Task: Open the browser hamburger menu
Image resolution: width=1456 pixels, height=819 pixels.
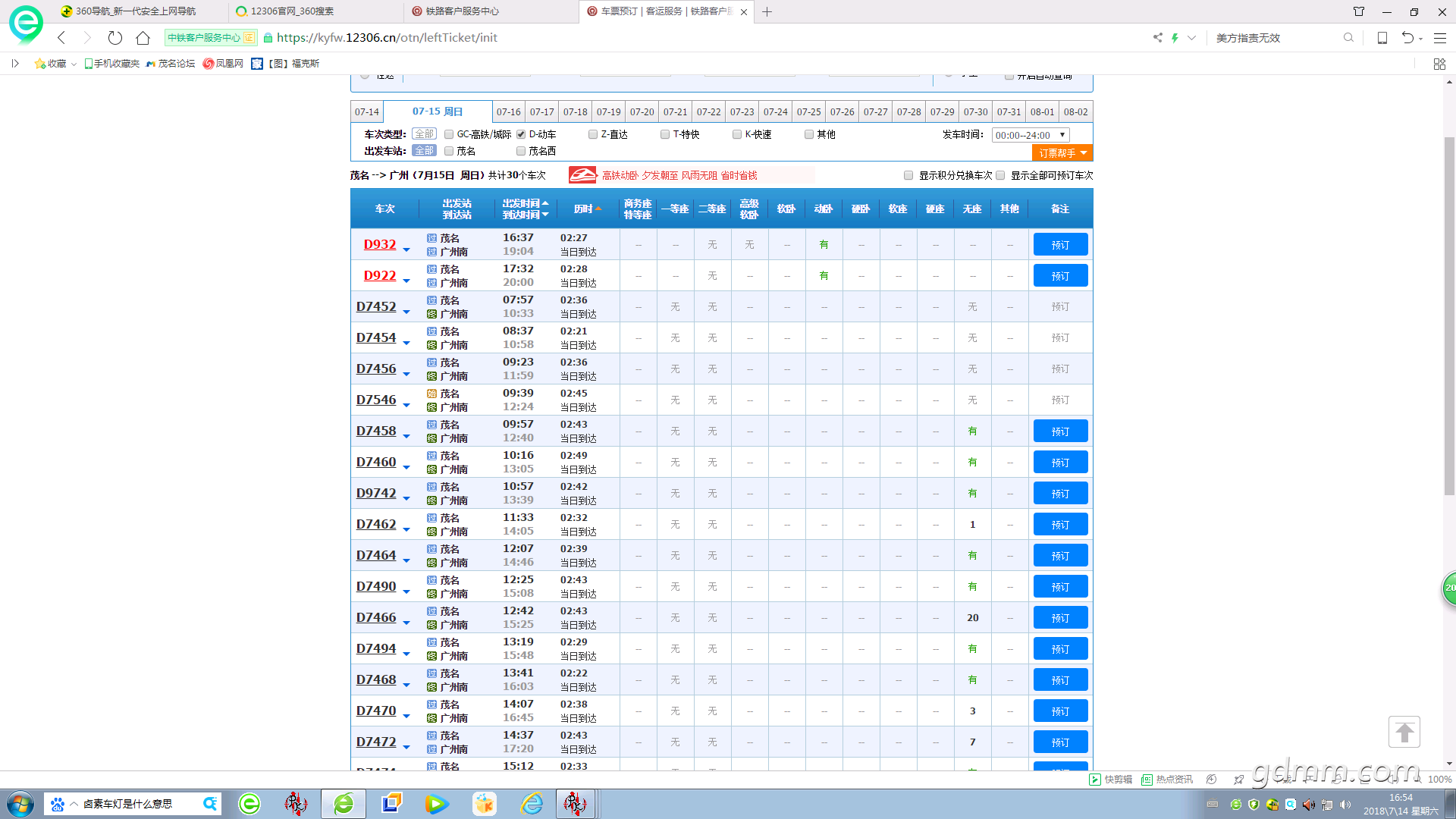Action: [1440, 37]
